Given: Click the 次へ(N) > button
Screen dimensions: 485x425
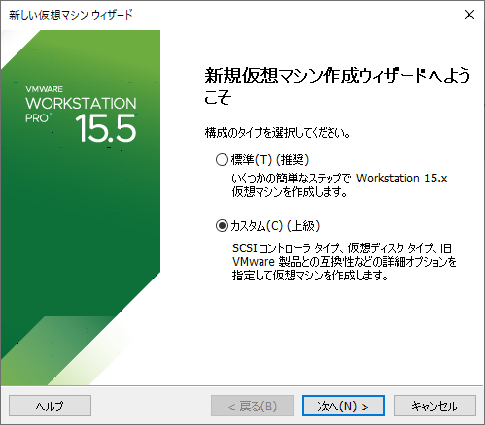Looking at the screenshot, I should coord(343,406).
